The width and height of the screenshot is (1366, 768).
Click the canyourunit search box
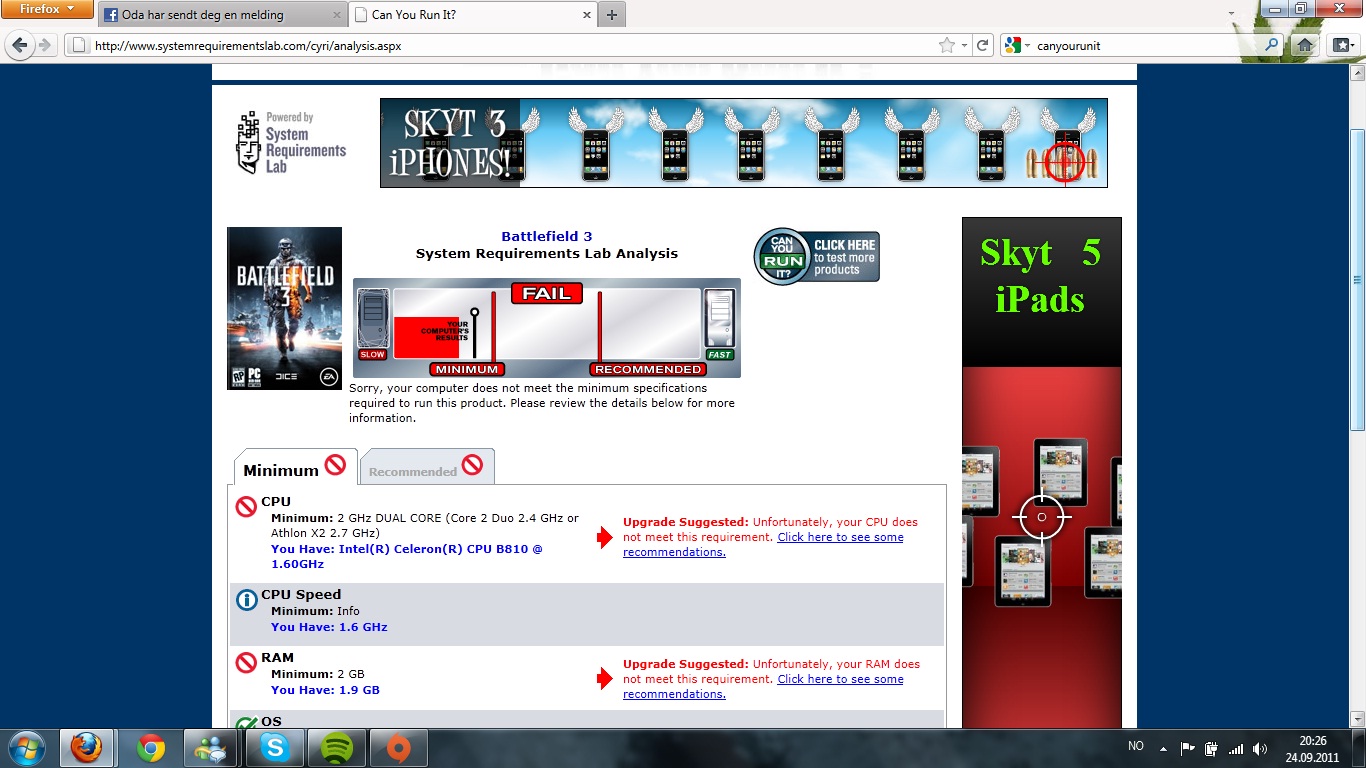coord(1146,45)
